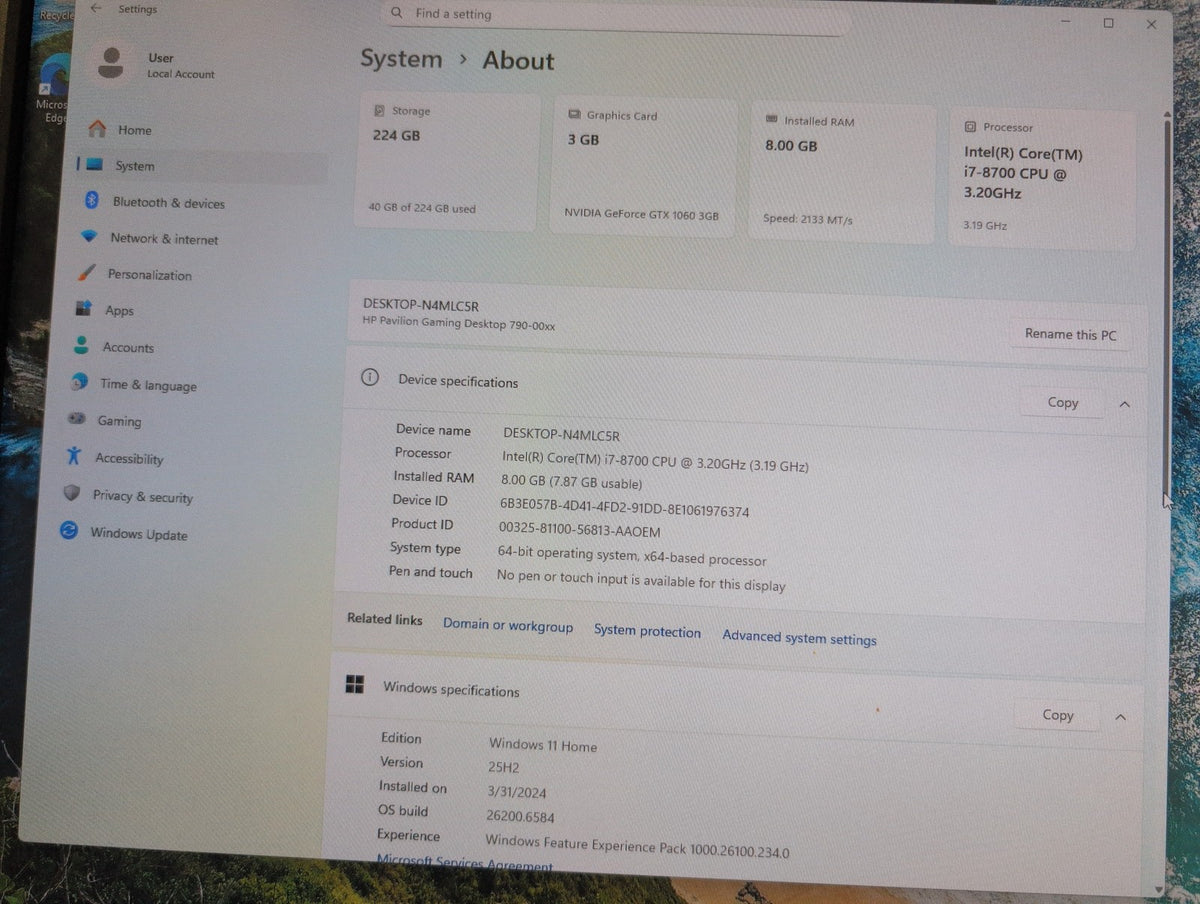Click the Installed on date 3/31/2024
This screenshot has height=904, width=1200.
(x=516, y=791)
